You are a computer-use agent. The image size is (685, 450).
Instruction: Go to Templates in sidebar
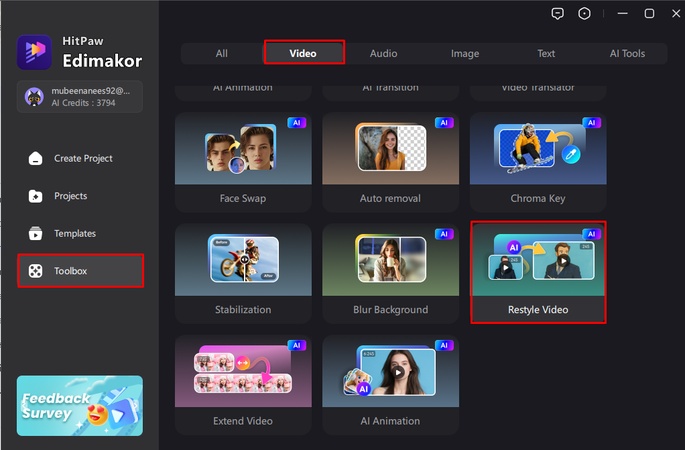pos(80,233)
